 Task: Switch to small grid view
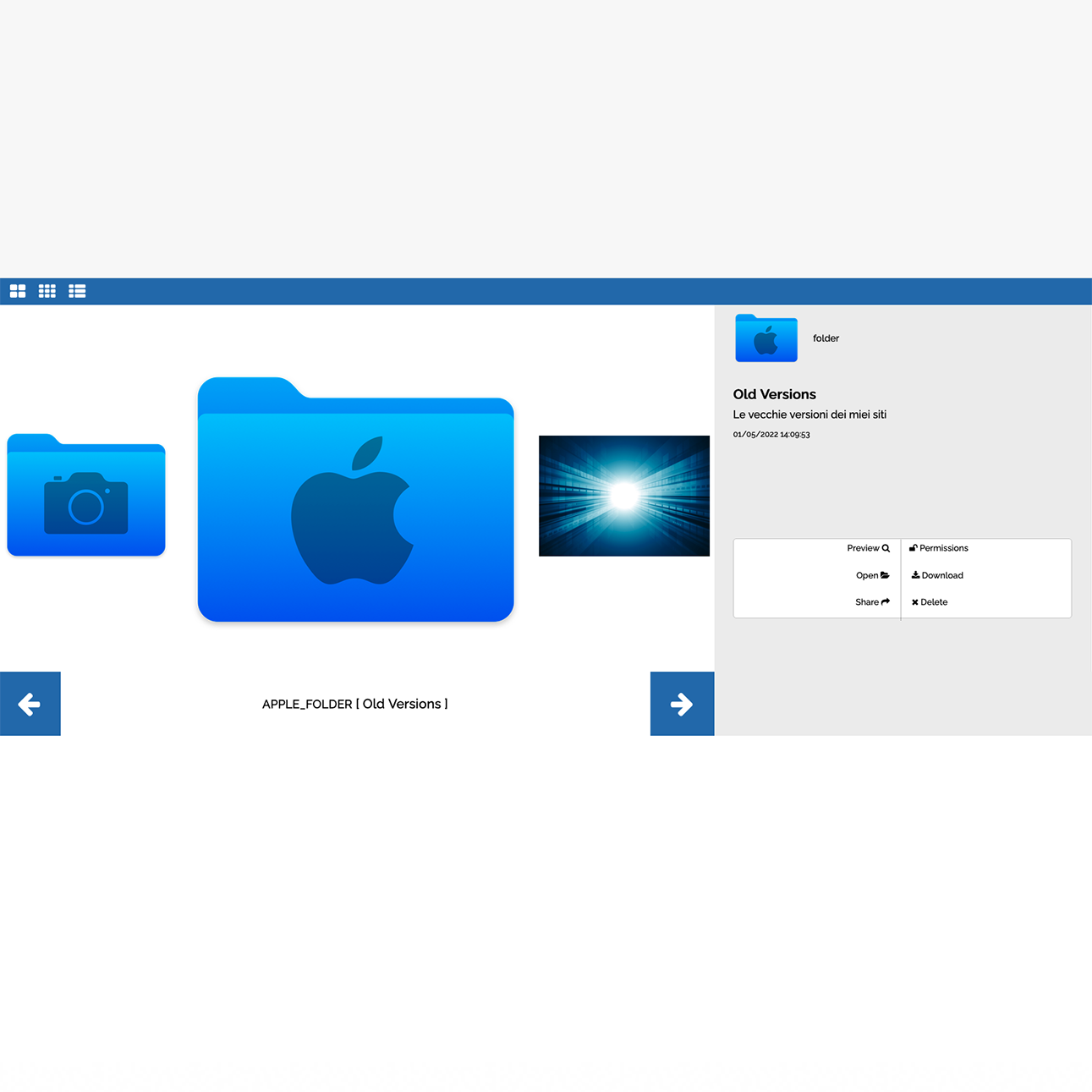pos(47,291)
